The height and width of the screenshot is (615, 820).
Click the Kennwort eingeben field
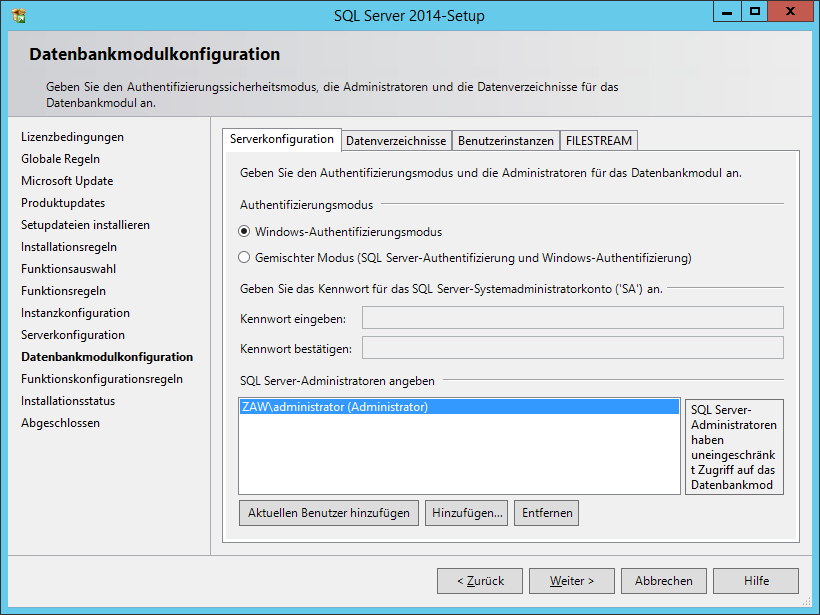pos(572,318)
